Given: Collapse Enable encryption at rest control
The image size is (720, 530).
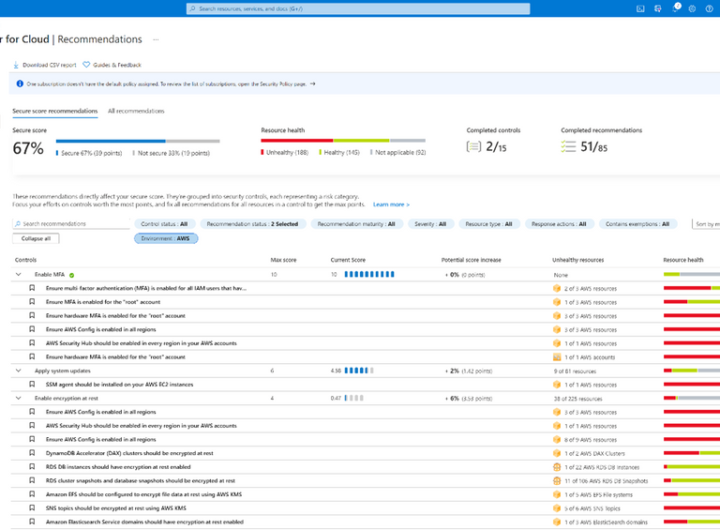Looking at the screenshot, I should tap(18, 398).
